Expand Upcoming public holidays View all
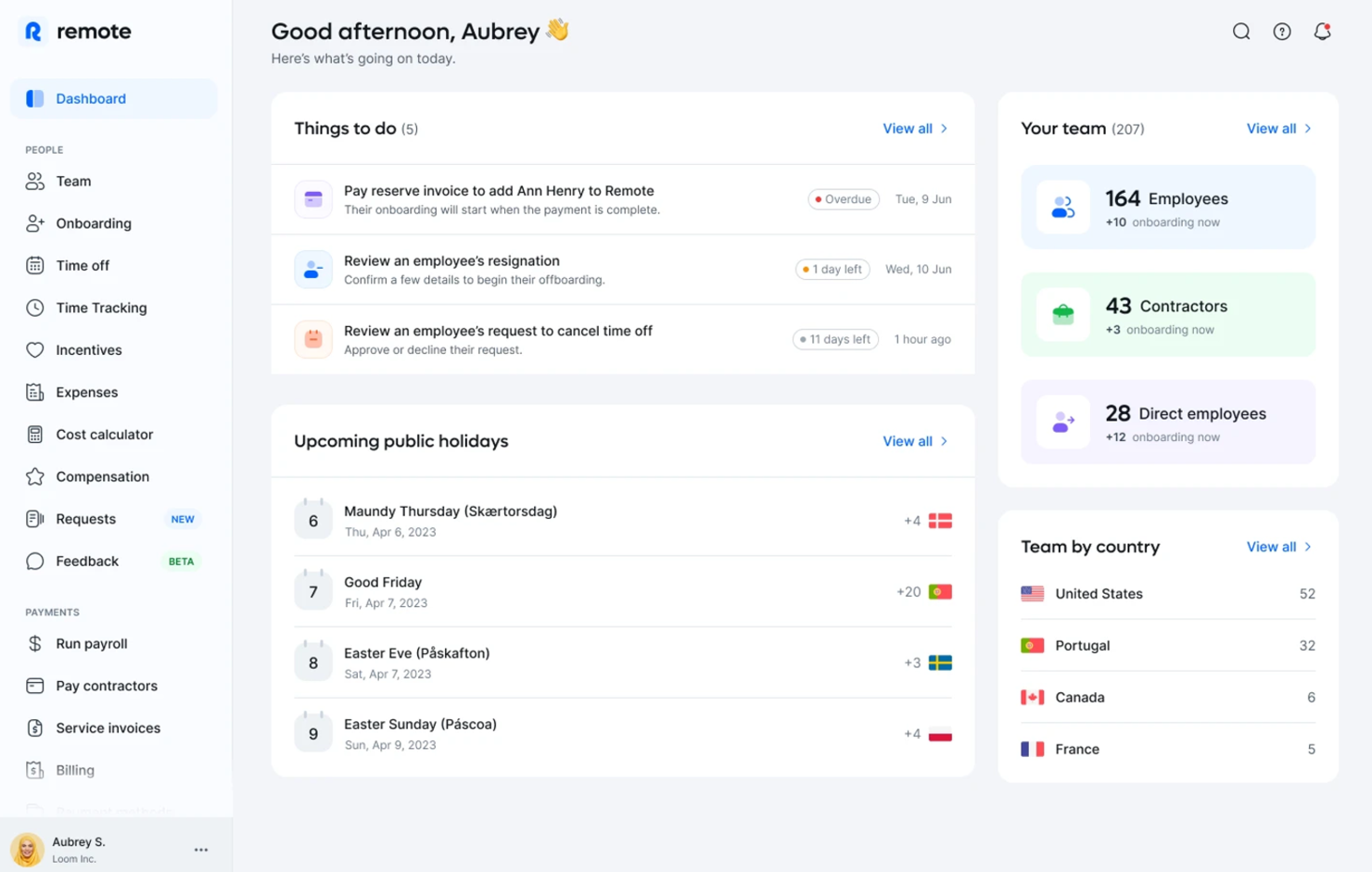This screenshot has width=1372, height=872. pos(914,441)
